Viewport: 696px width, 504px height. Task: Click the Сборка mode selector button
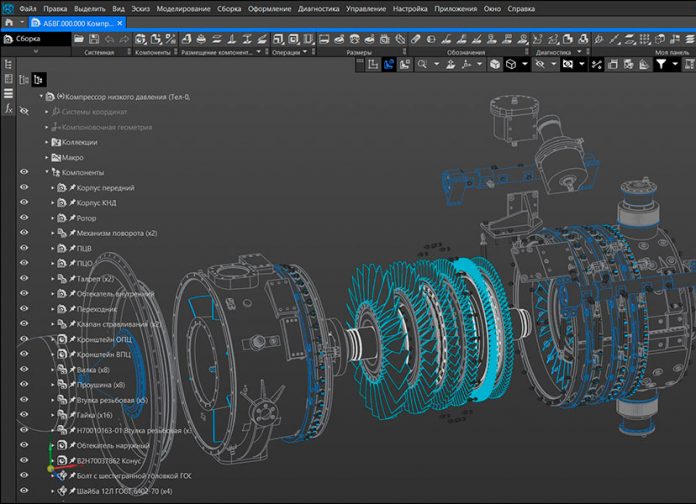click(x=35, y=39)
